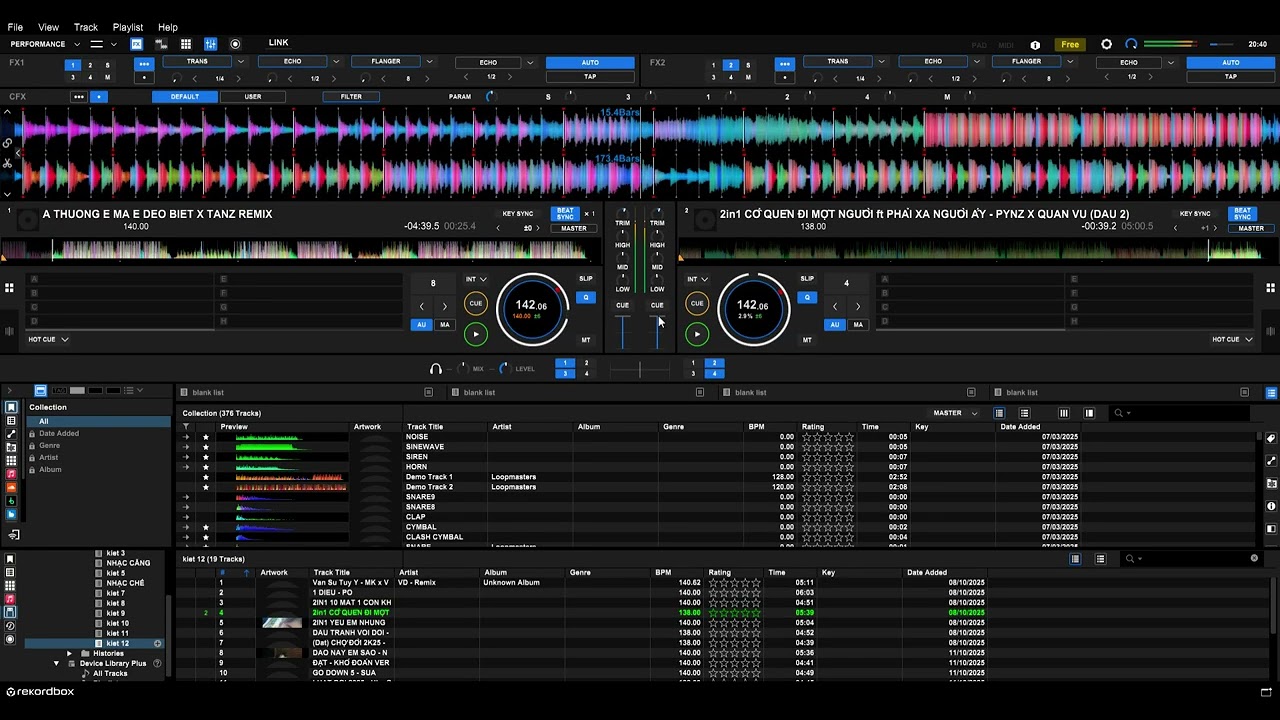Click the crossfader slider

640,370
